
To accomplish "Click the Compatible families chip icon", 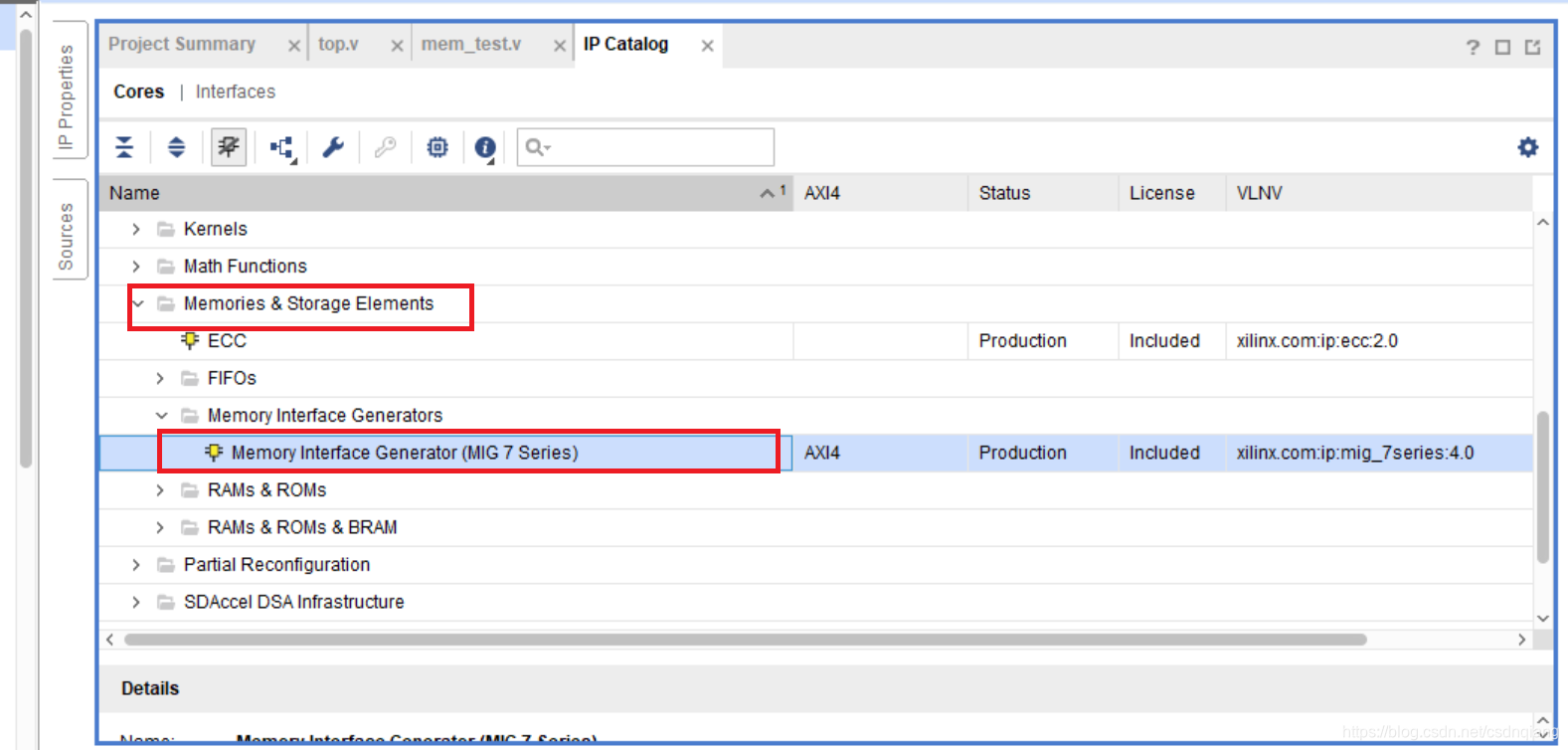I will [x=437, y=147].
